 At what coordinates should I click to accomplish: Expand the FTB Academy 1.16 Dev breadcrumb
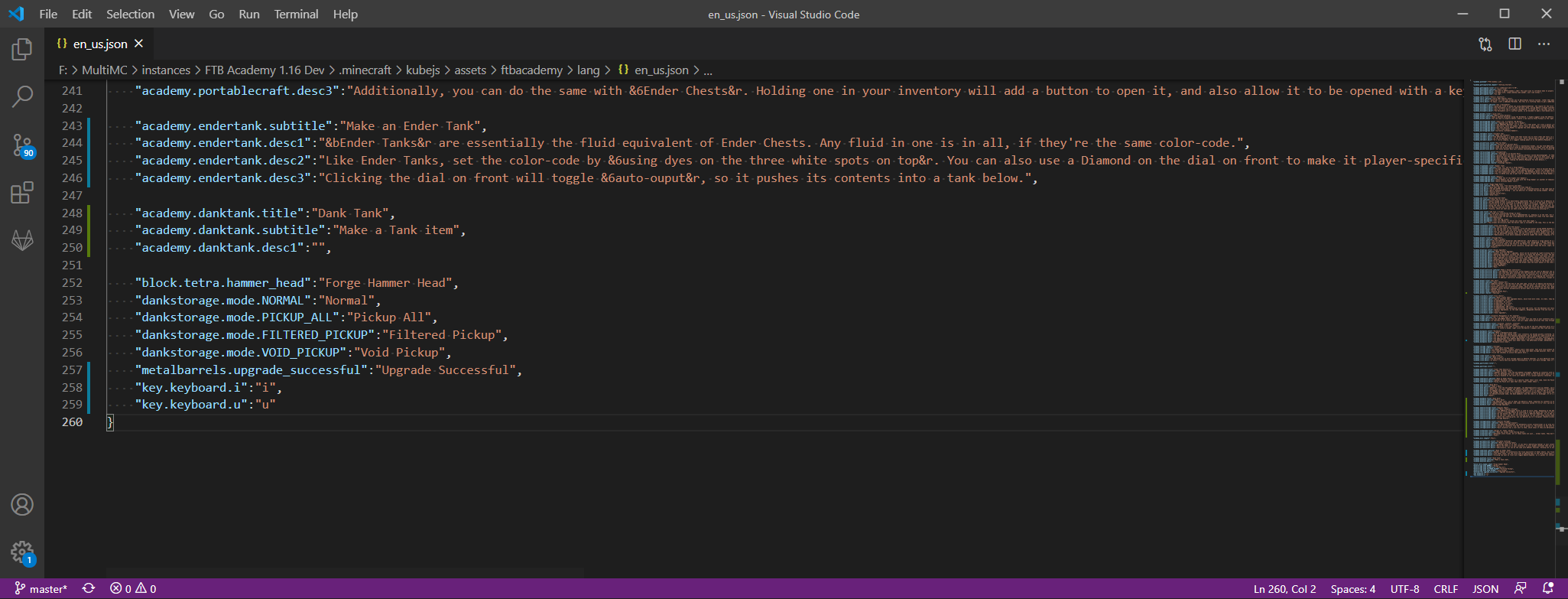coord(265,70)
